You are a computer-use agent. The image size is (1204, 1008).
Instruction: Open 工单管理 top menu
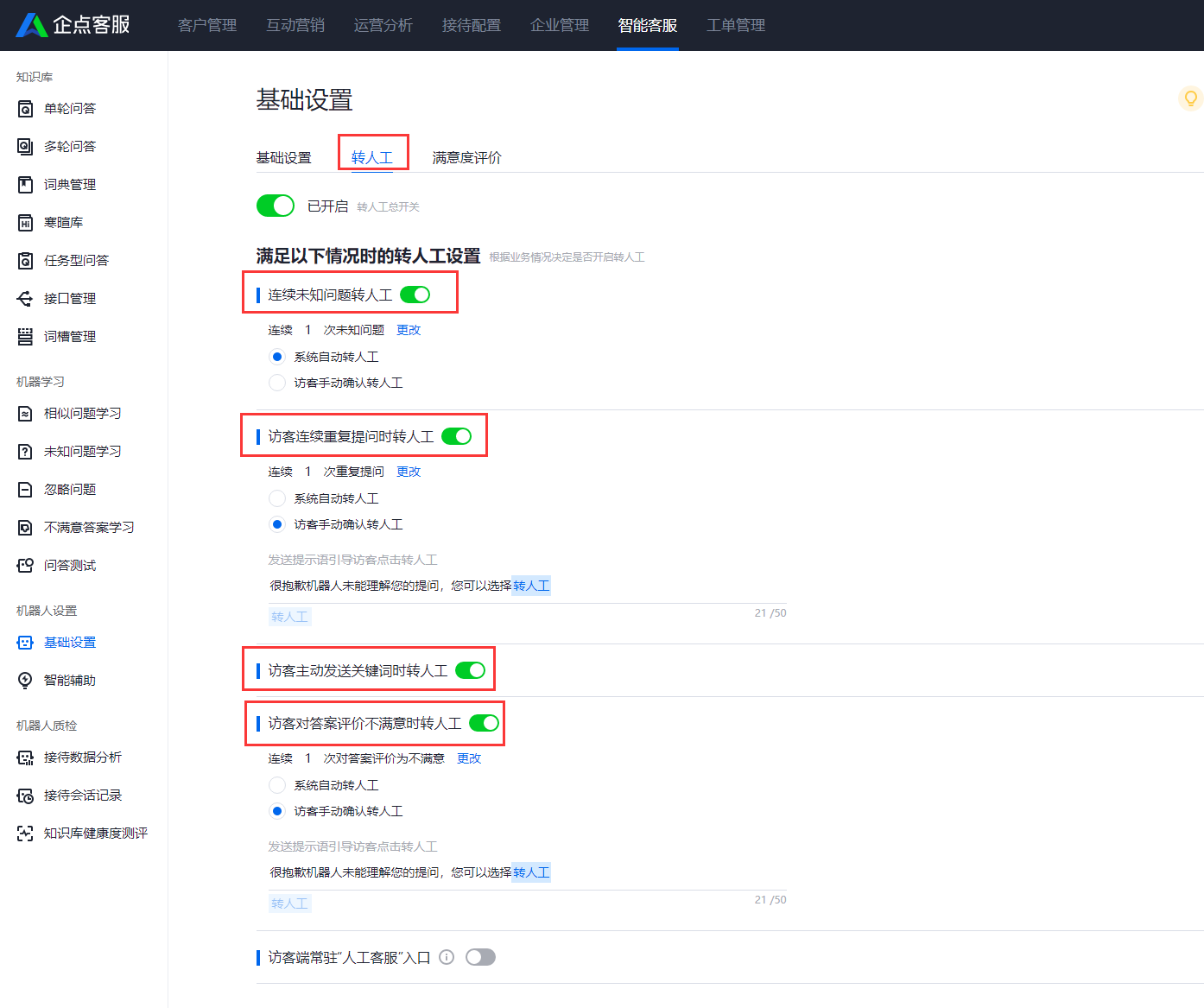coord(736,25)
